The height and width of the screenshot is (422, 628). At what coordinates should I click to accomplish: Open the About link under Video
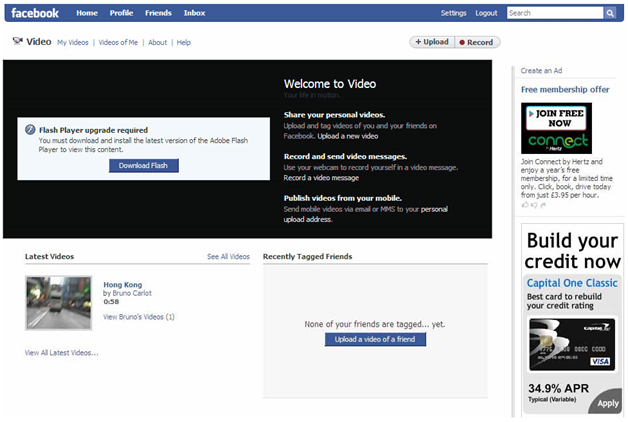point(157,42)
